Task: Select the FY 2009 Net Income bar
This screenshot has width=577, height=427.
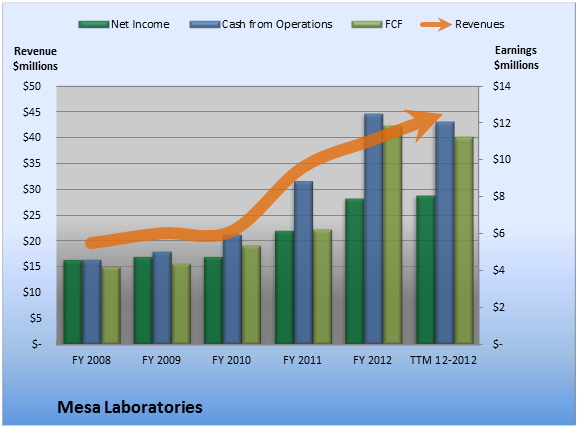Action: tap(143, 301)
